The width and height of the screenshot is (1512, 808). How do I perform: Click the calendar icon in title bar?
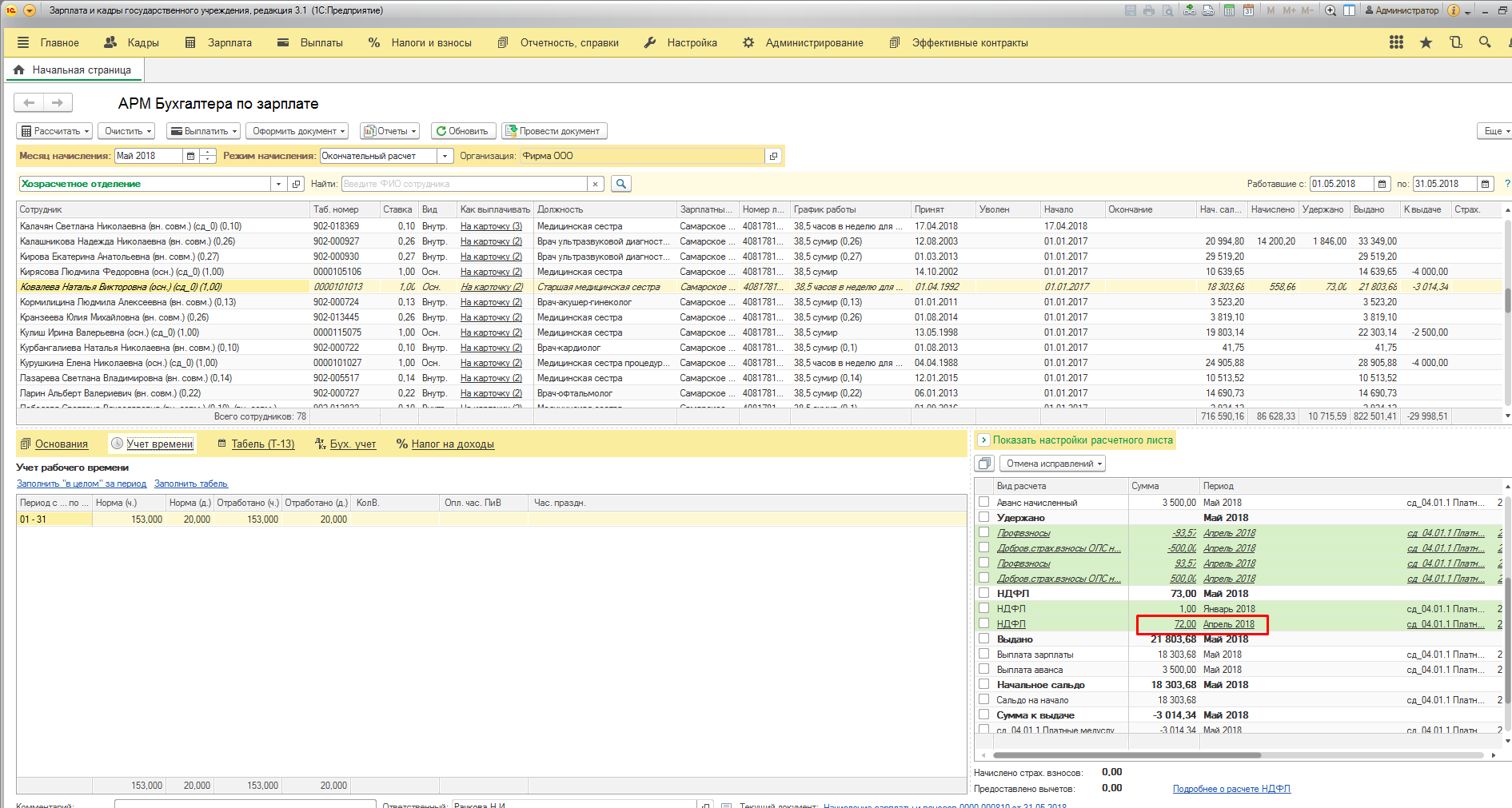pos(1248,10)
